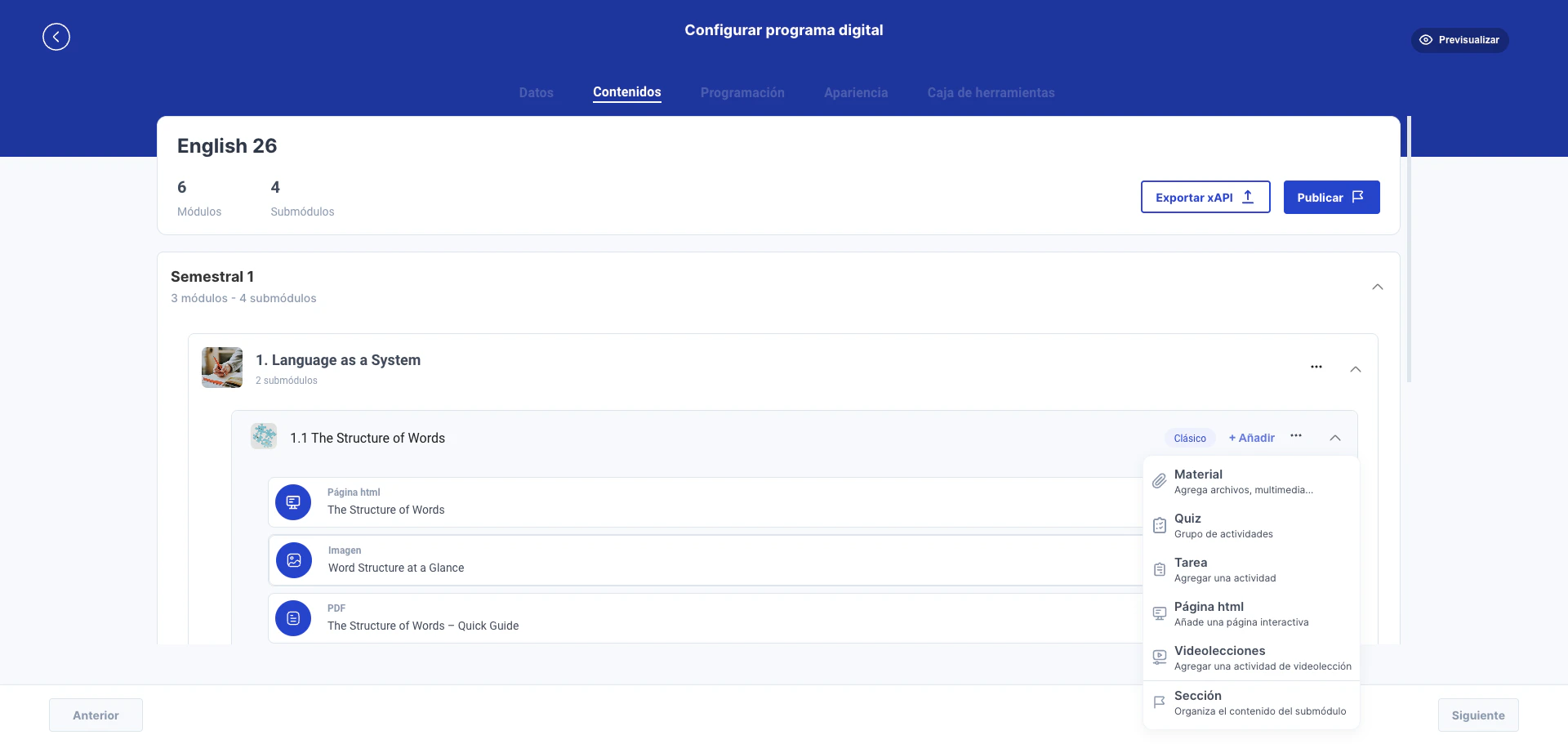Image resolution: width=1568 pixels, height=744 pixels.
Task: Click the Imagen icon beside Word Structure at a Glance
Action: click(293, 559)
